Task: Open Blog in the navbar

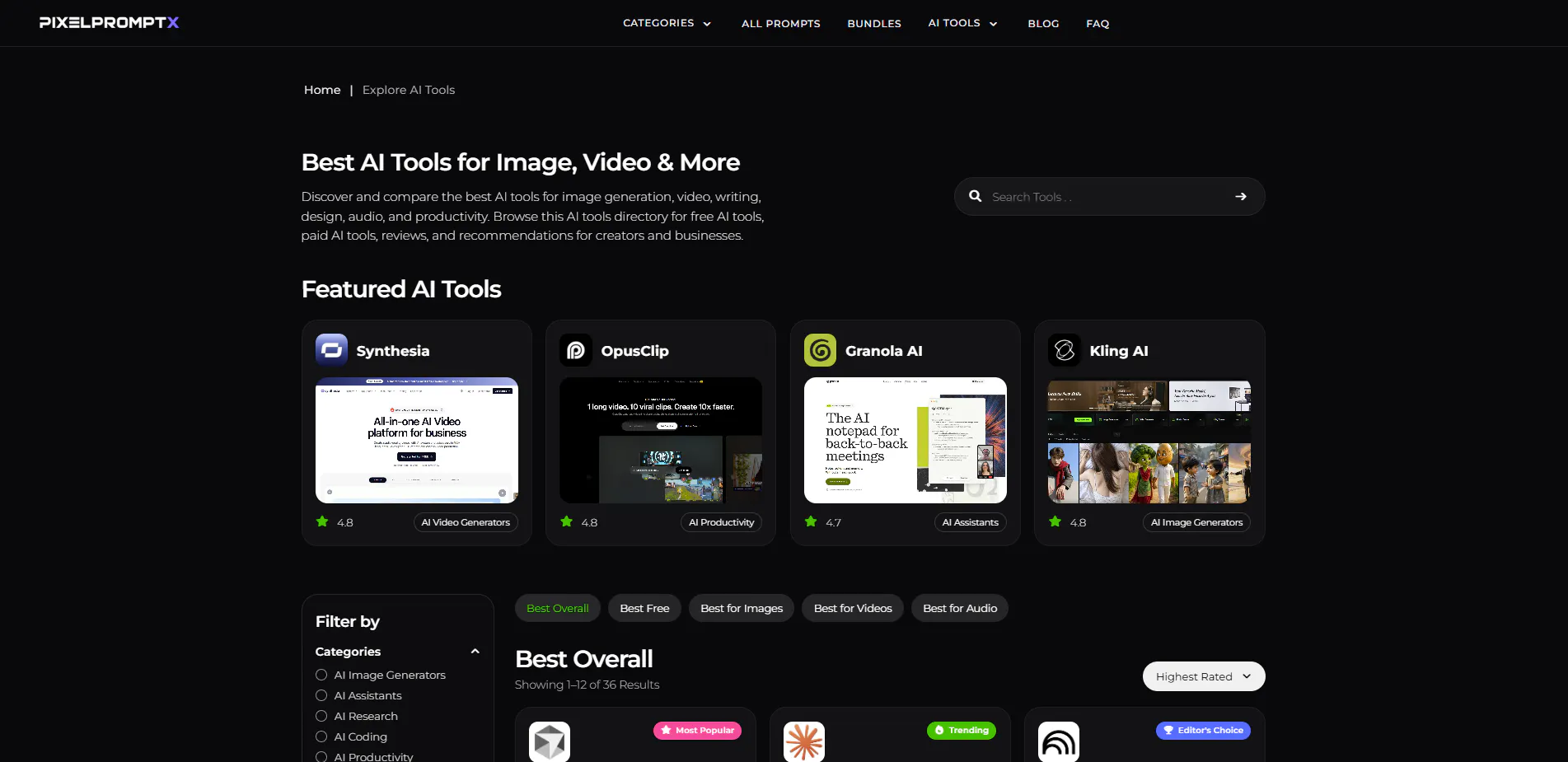Action: [x=1043, y=24]
